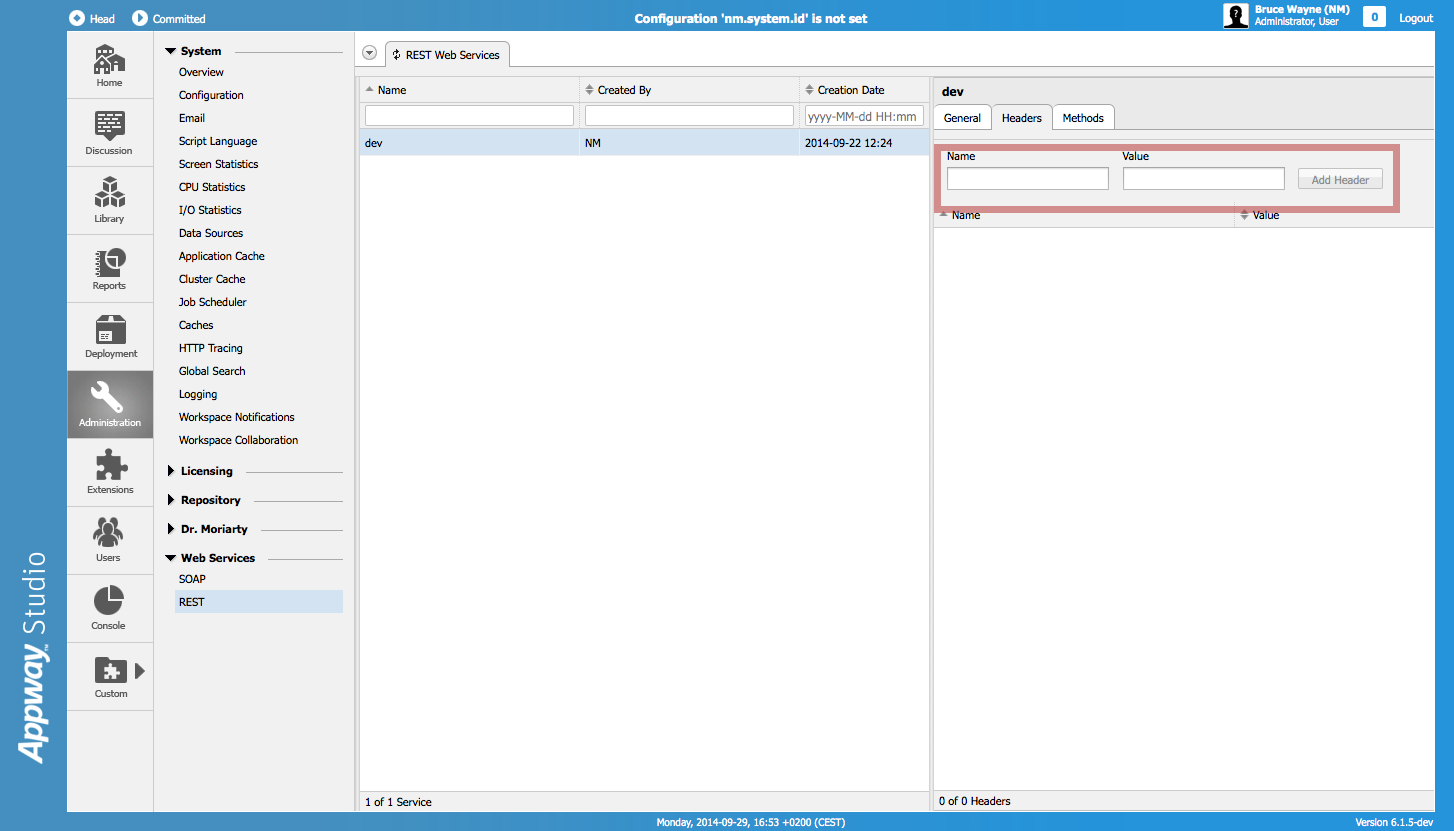This screenshot has height=831, width=1454.
Task: Open Workspace Collaboration
Action: [238, 440]
